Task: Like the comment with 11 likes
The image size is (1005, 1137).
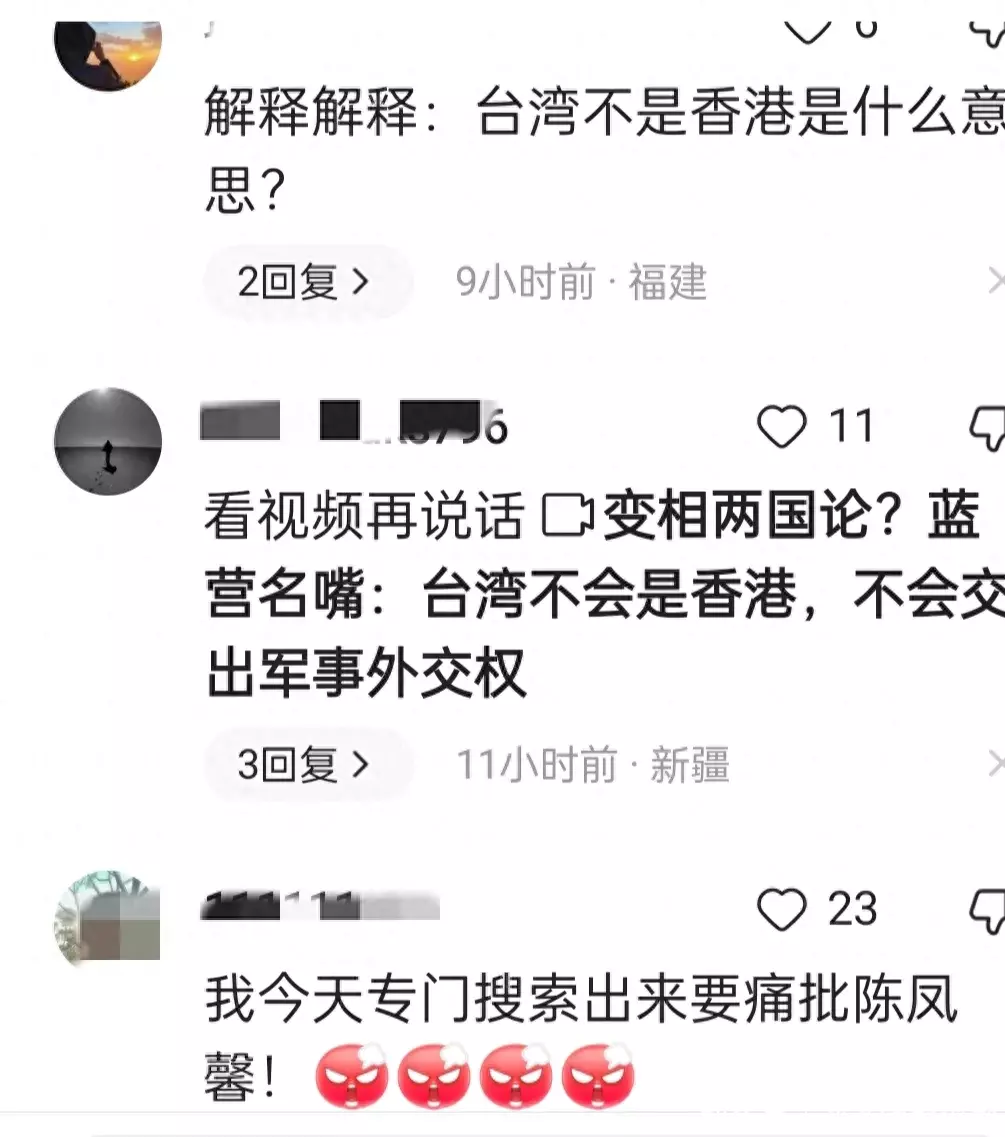Action: click(x=782, y=426)
